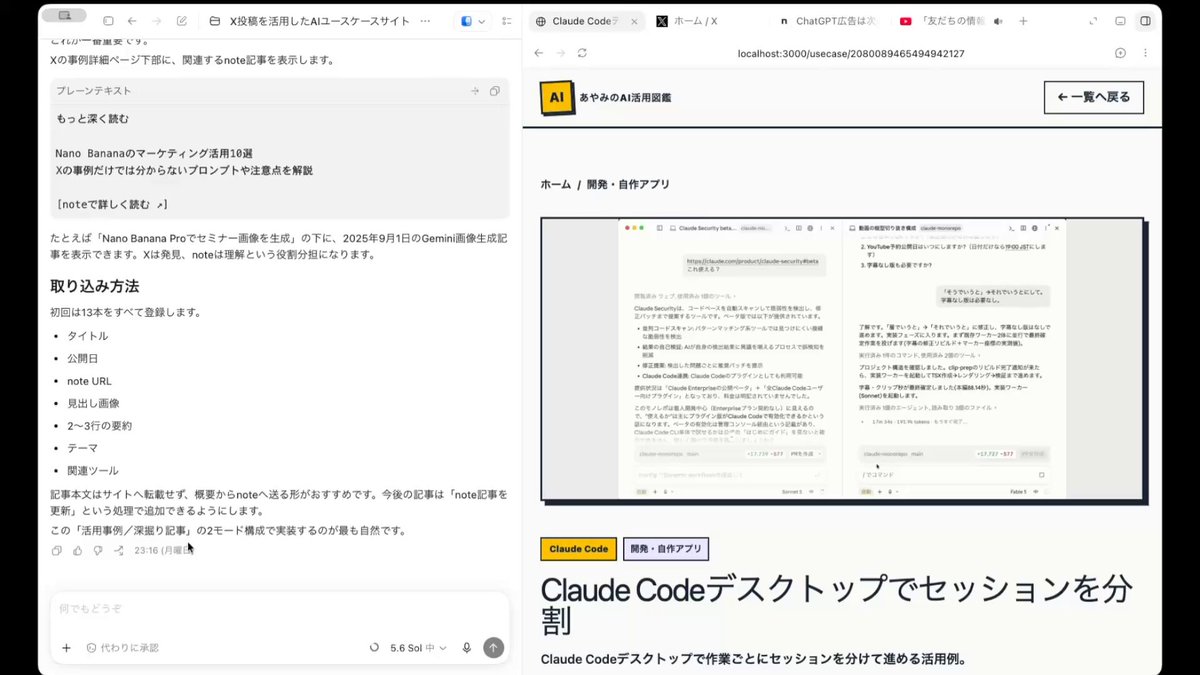This screenshot has width=1200, height=675.
Task: Toggle 代わりに承認 in the composer
Action: click(x=122, y=648)
